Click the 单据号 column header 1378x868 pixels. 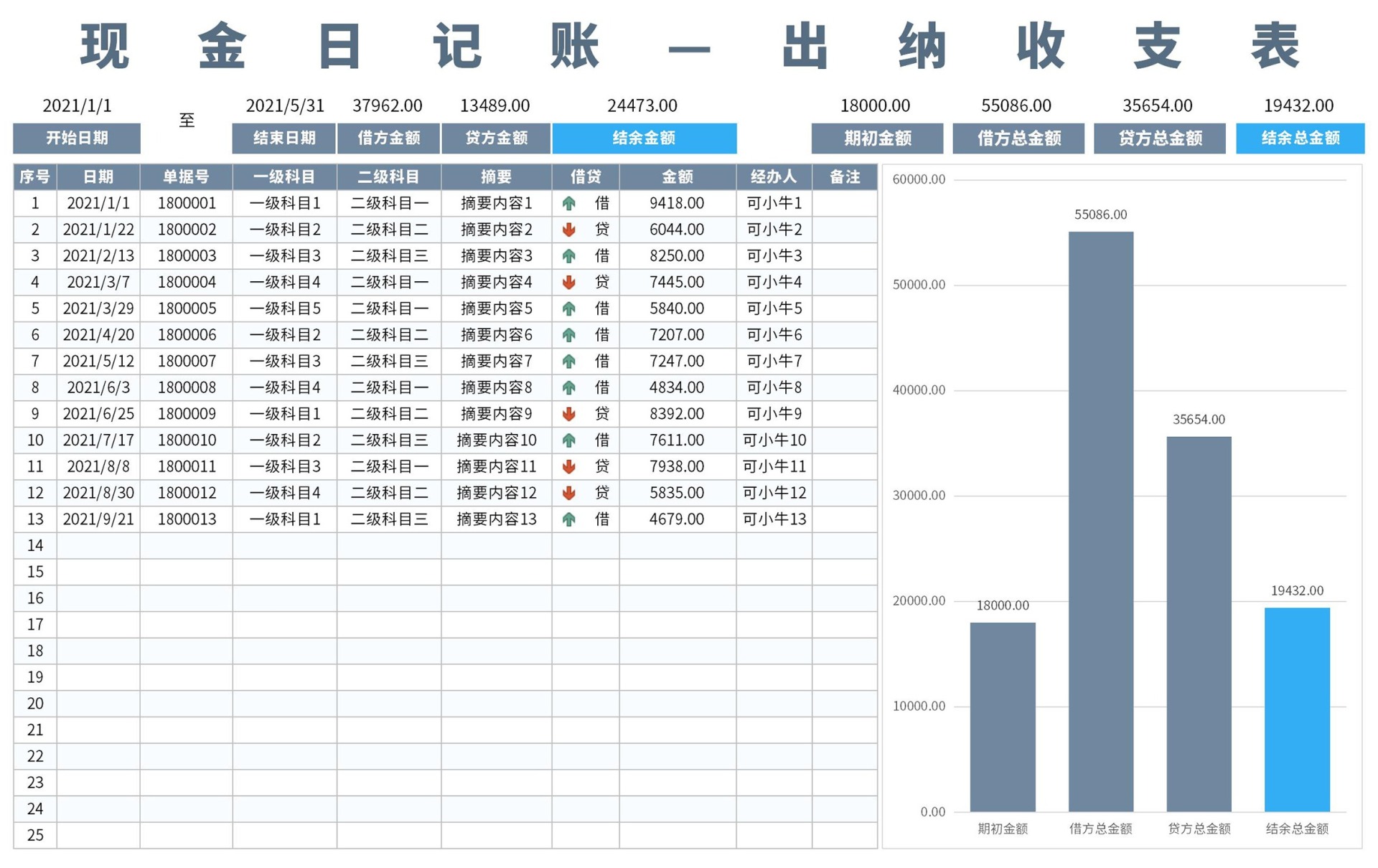click(187, 177)
